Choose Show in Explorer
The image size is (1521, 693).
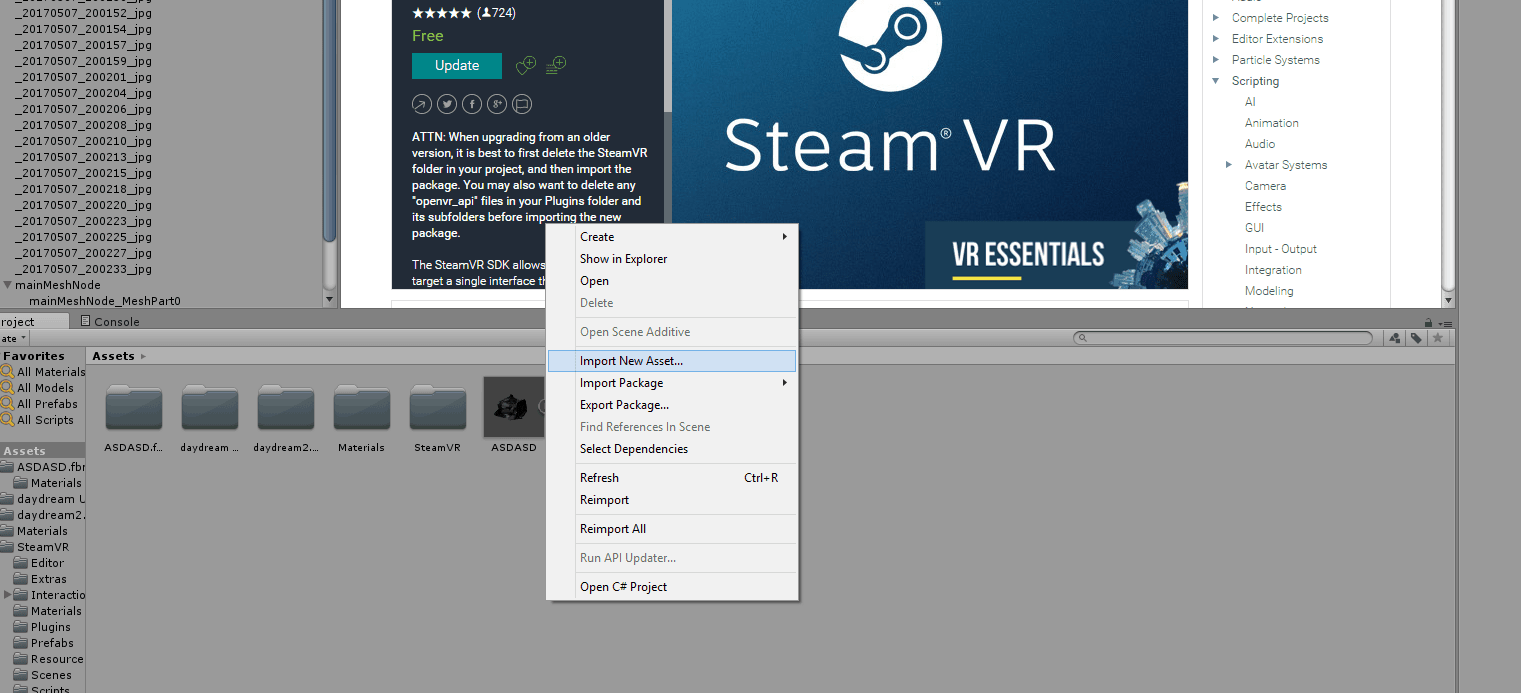coord(672,259)
